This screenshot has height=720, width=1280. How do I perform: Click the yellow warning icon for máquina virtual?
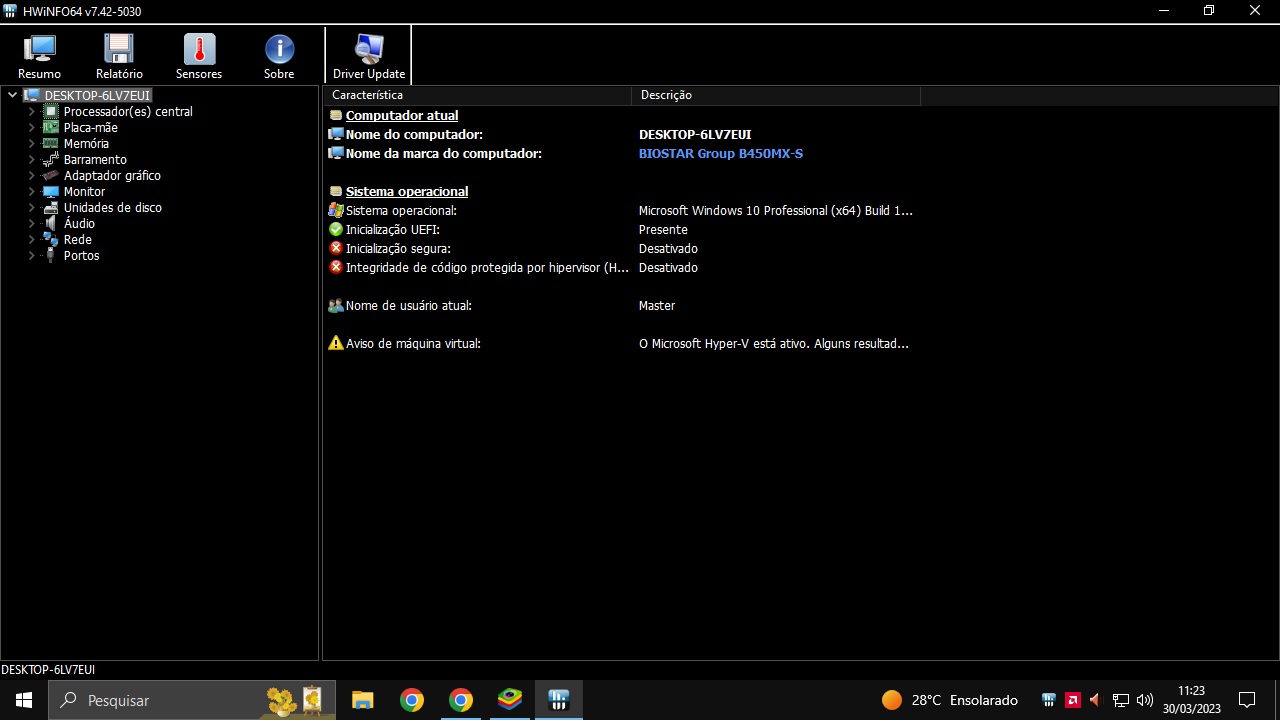336,343
